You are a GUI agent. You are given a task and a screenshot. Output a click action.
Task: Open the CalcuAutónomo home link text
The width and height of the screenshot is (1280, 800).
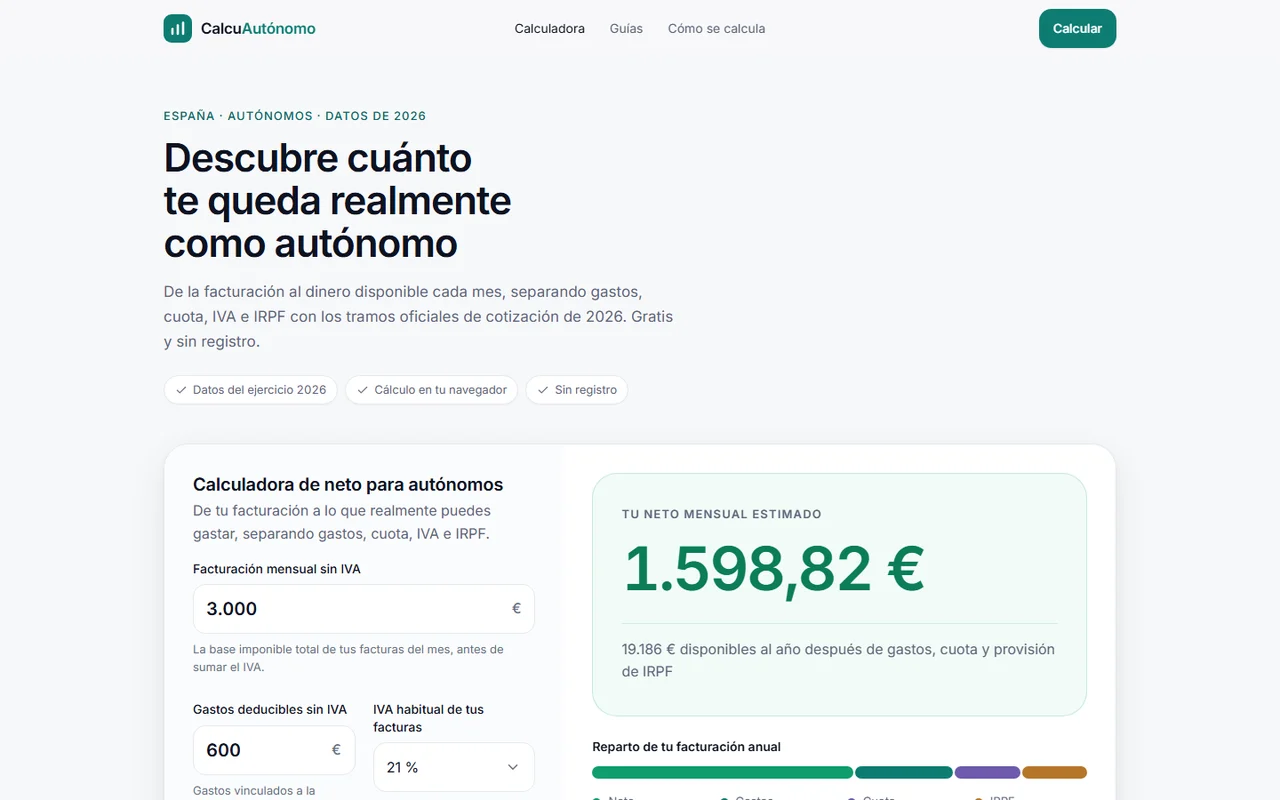pos(258,29)
